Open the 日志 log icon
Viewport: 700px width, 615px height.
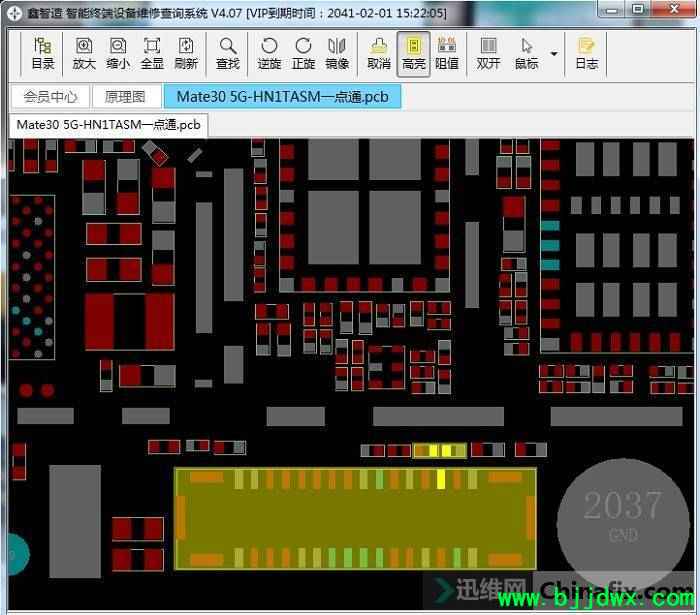pyautogui.click(x=586, y=54)
